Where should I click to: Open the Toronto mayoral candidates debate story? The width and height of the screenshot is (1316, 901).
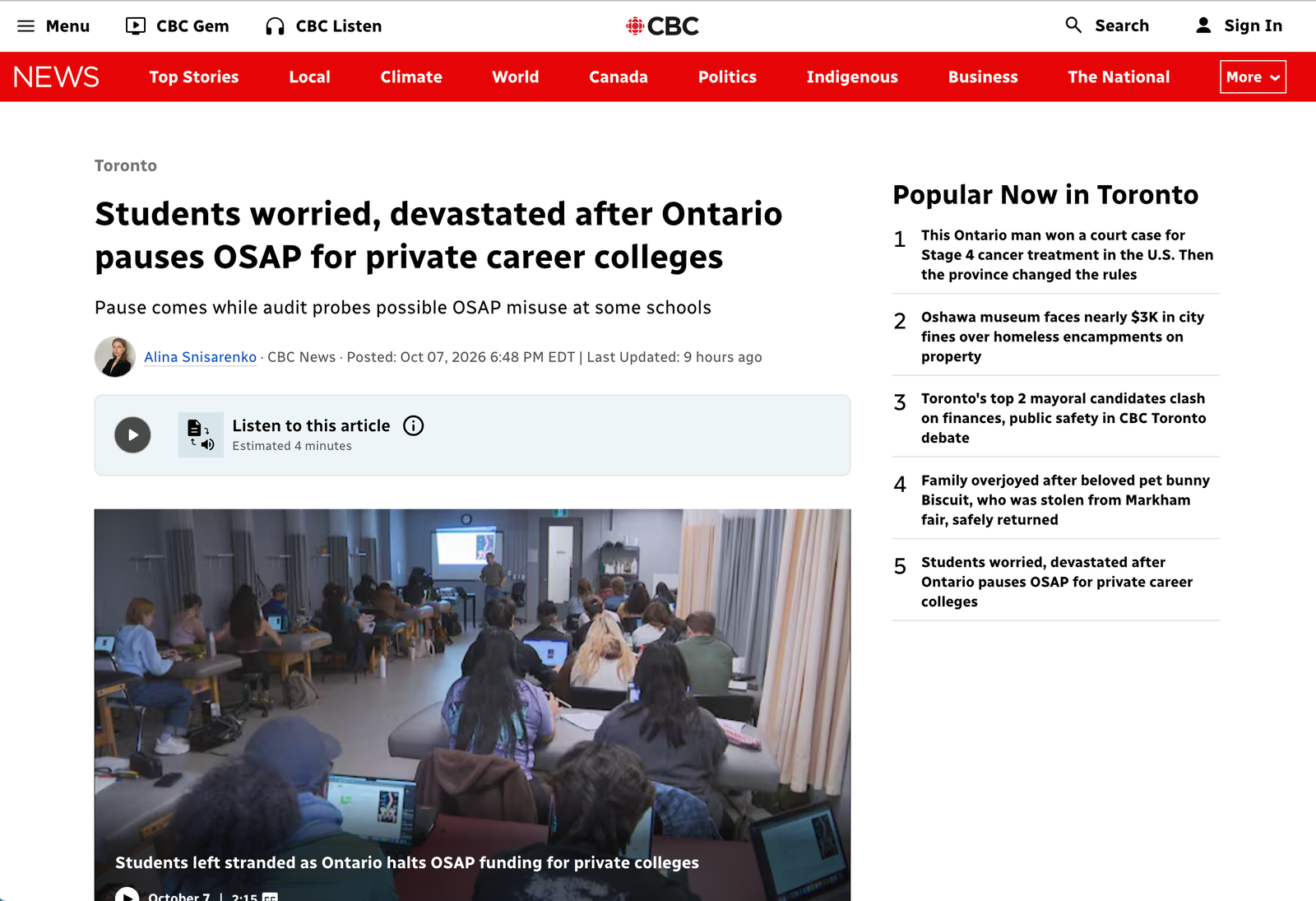[1063, 418]
